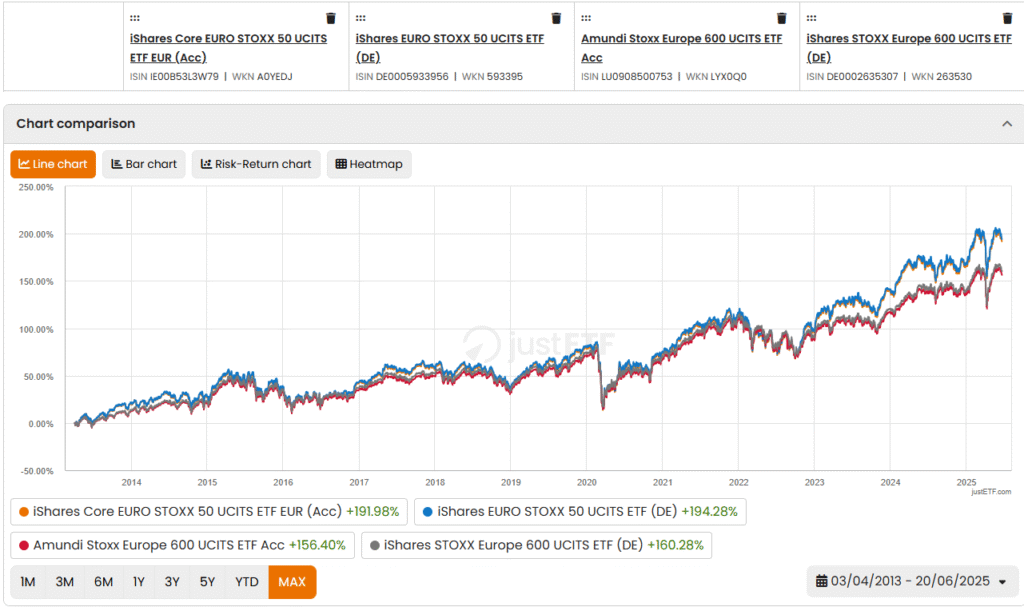Click trash icon for Amundi Stoxx Europe 600

[x=782, y=18]
